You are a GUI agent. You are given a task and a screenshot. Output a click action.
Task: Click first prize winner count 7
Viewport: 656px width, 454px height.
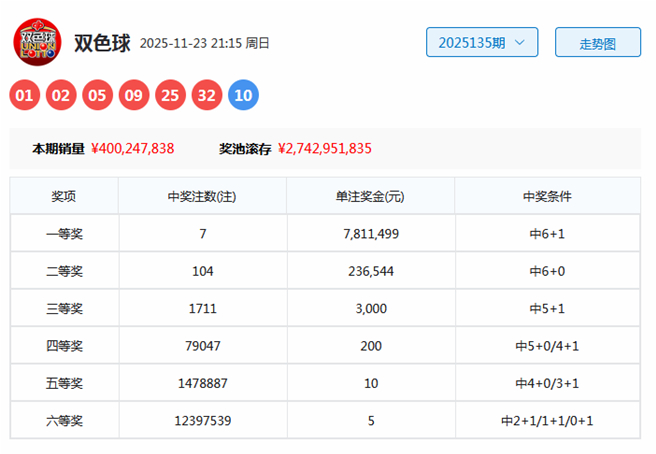203,233
